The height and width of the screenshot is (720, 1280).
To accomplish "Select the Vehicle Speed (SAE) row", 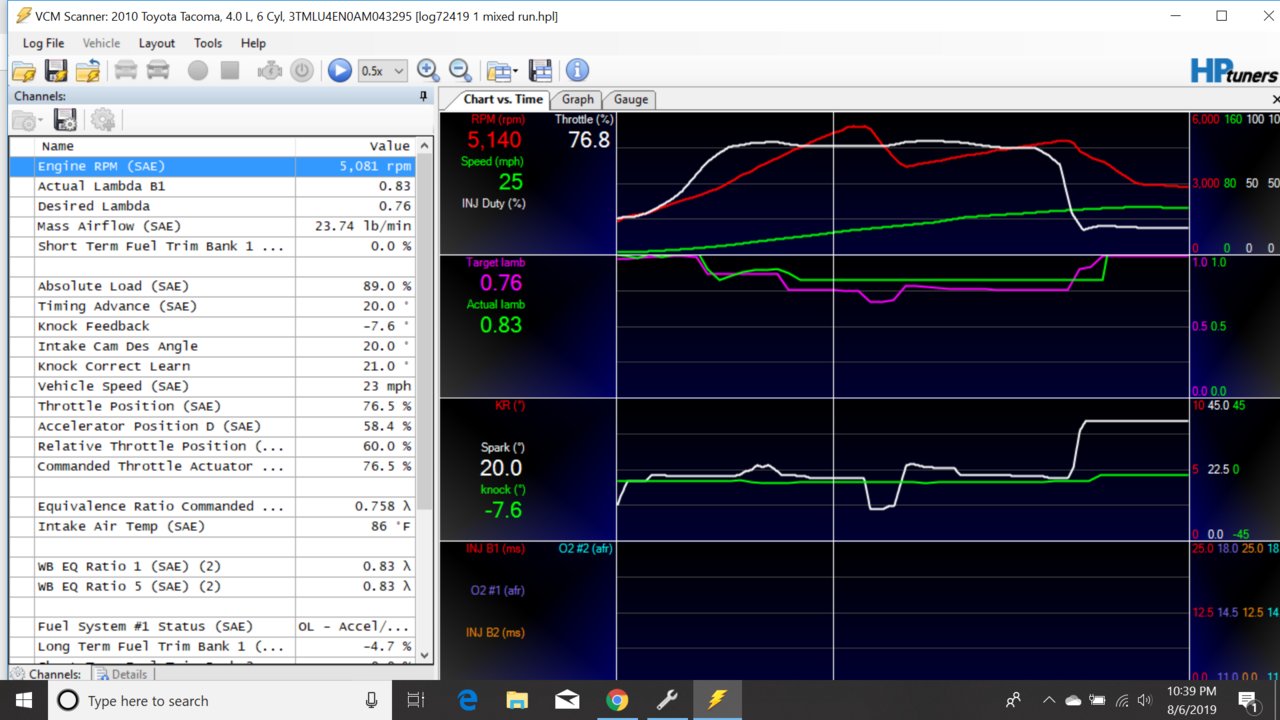I will (212, 386).
